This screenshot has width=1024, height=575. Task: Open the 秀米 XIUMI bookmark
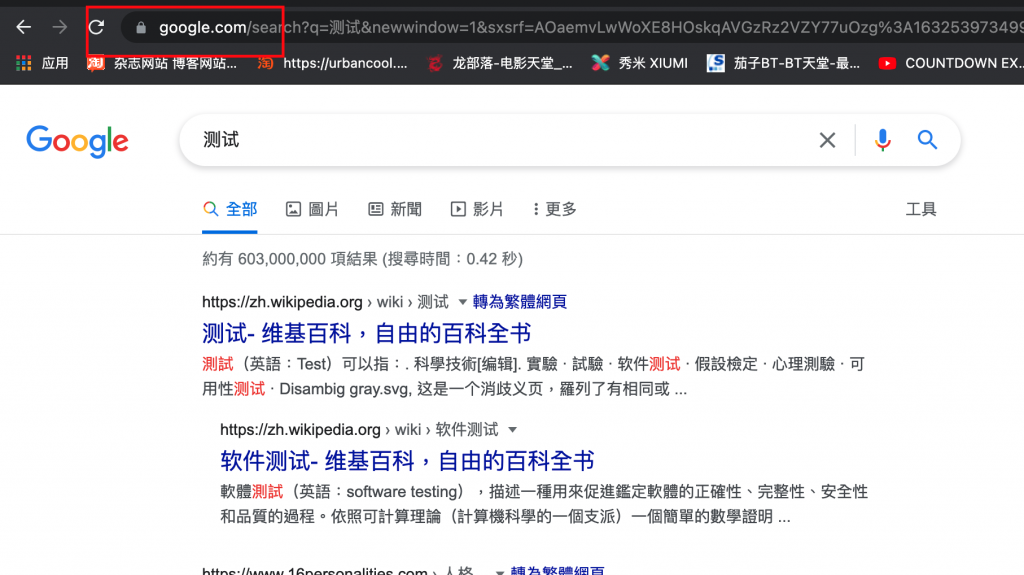point(639,63)
